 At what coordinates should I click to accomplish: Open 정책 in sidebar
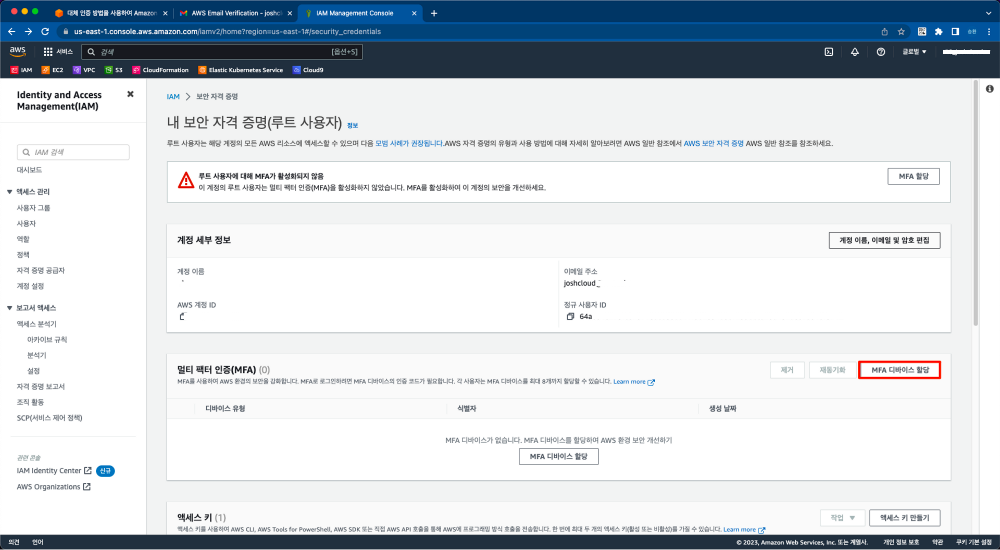(x=23, y=255)
